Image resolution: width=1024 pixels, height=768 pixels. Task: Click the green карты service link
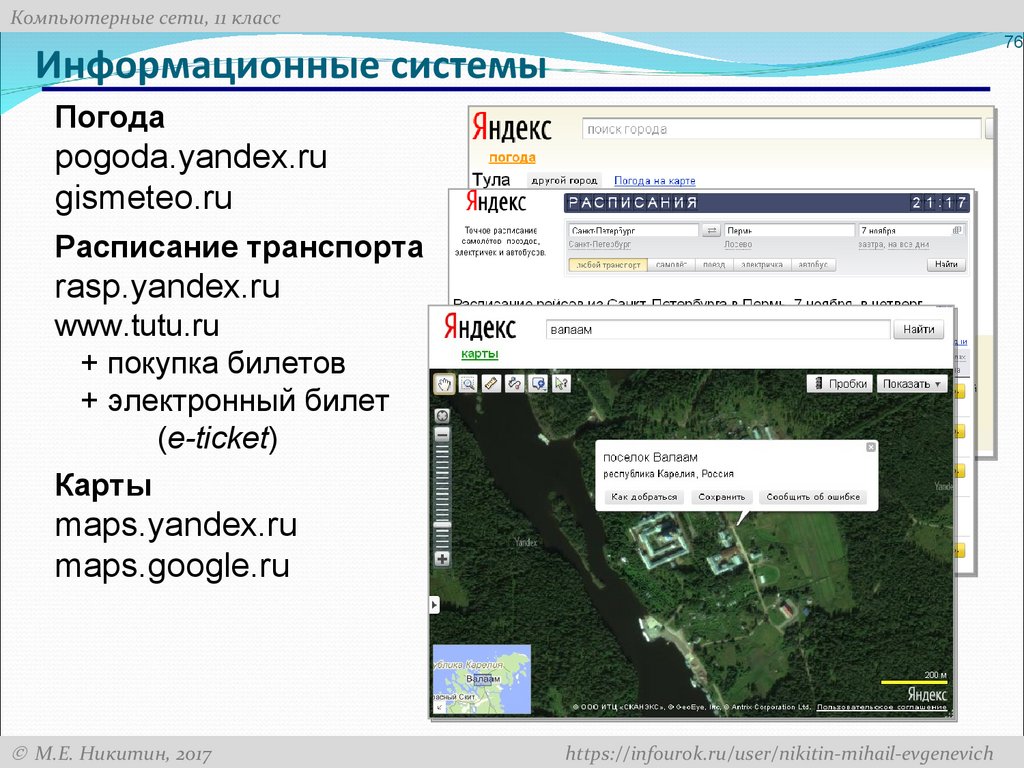pyautogui.click(x=479, y=354)
